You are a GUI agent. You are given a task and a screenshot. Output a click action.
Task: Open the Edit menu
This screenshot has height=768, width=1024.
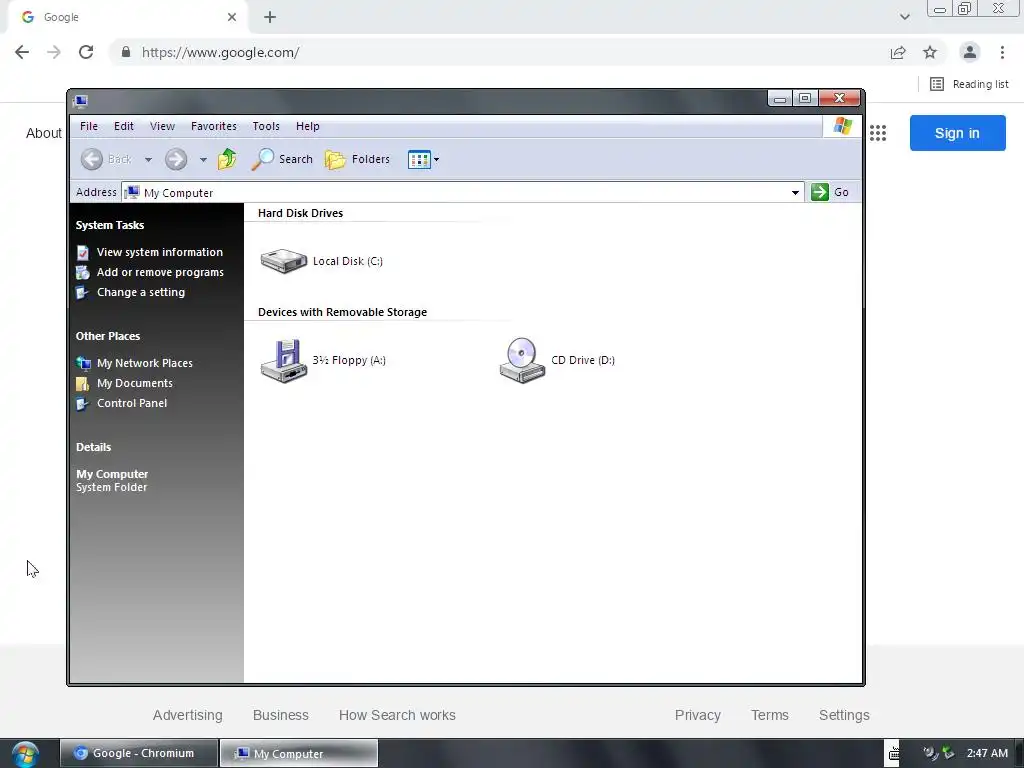[x=123, y=126]
